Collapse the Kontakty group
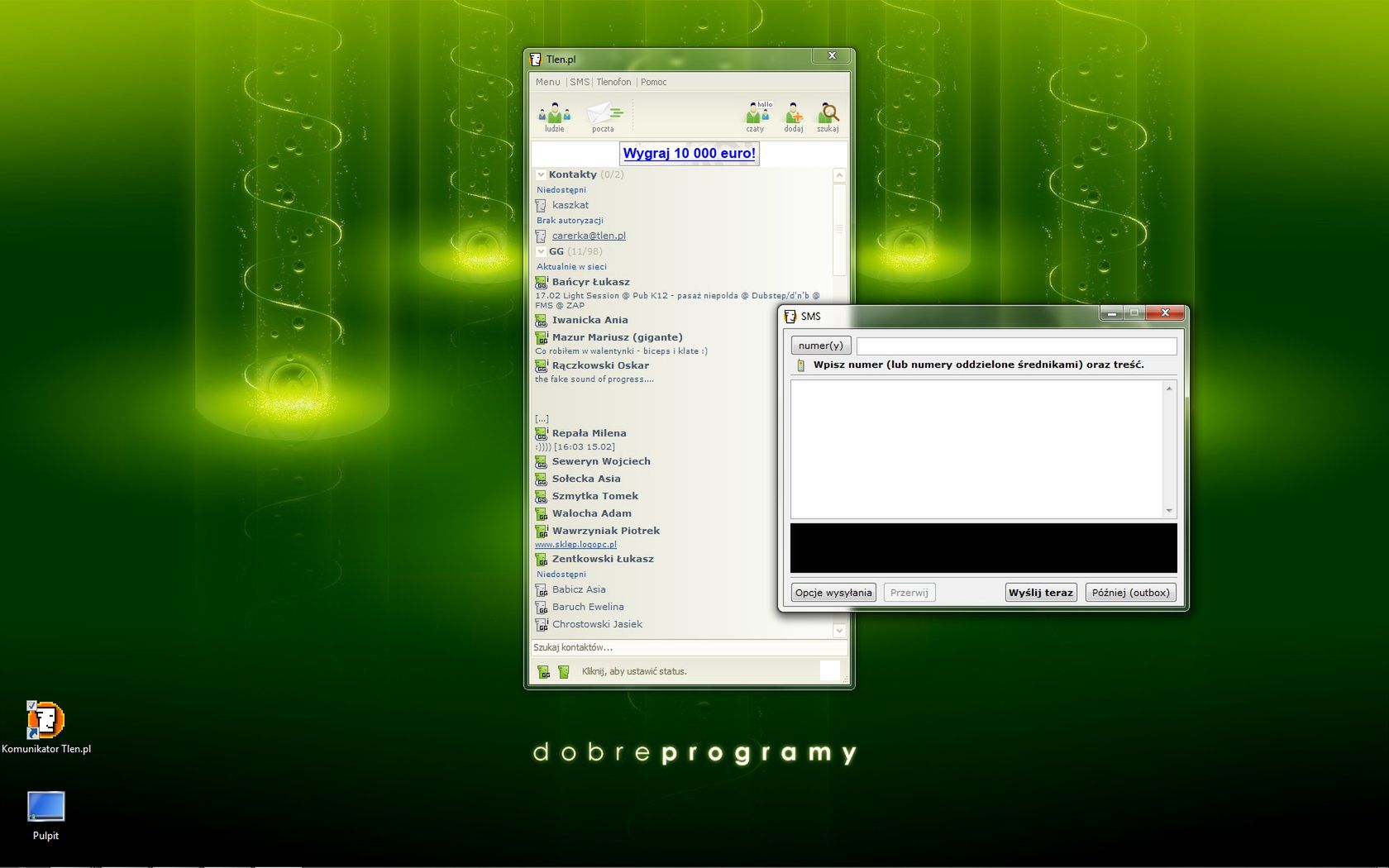Viewport: 1389px width, 868px height. click(541, 174)
